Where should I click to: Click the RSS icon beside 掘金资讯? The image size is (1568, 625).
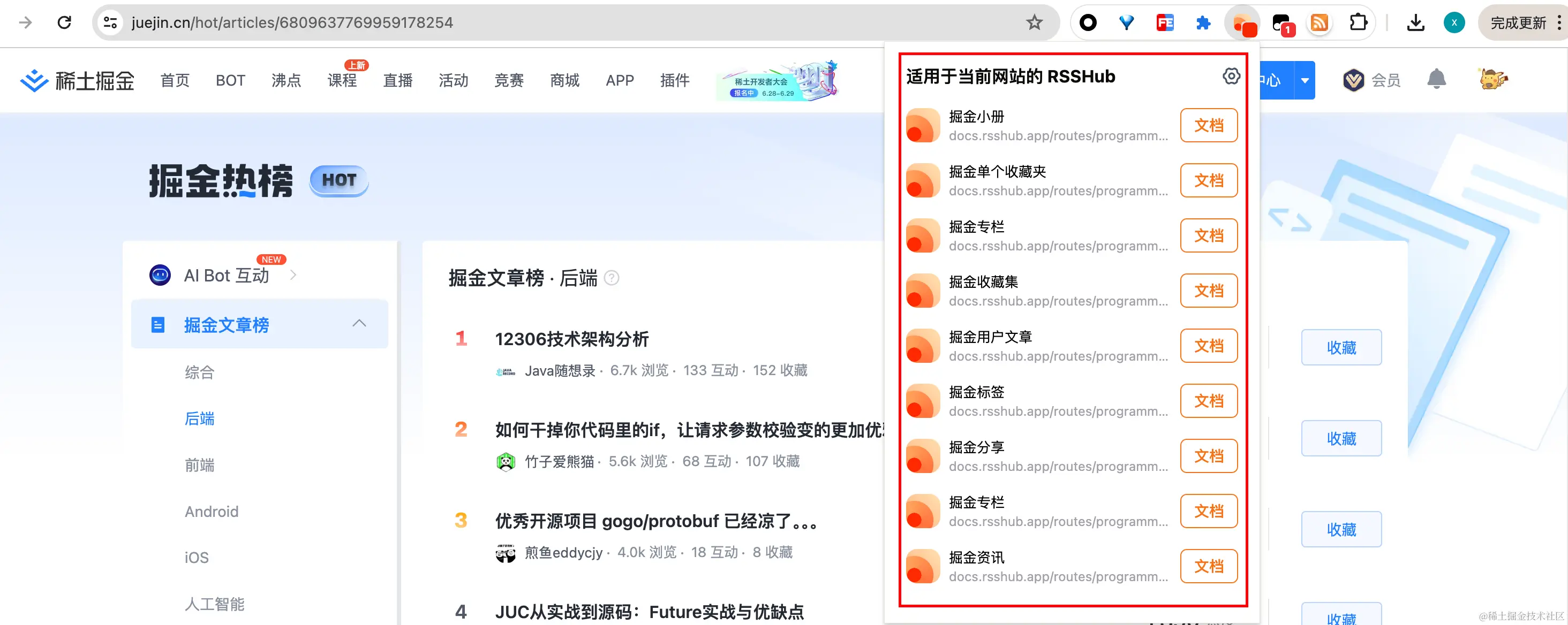pyautogui.click(x=923, y=566)
